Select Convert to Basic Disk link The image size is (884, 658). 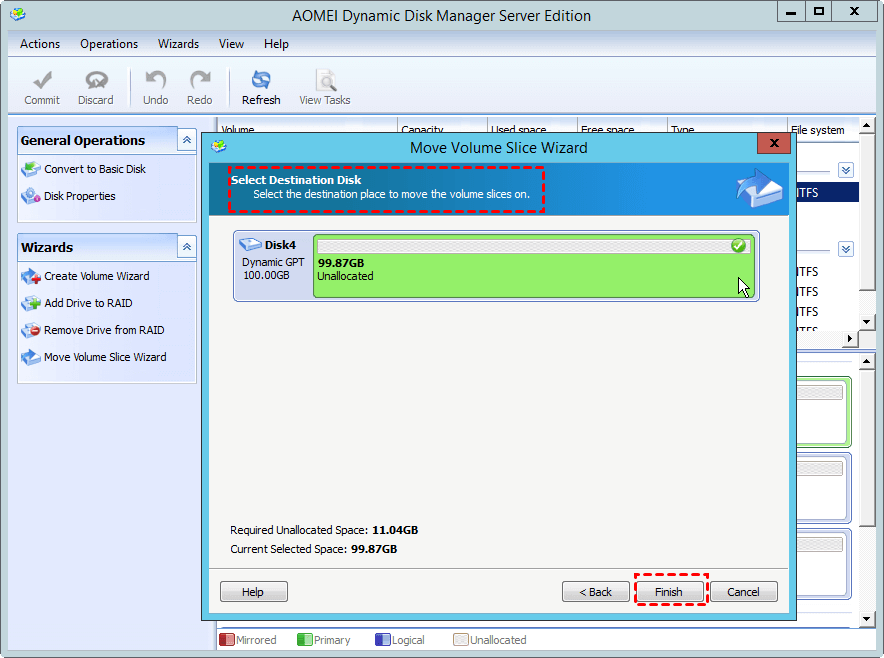95,169
